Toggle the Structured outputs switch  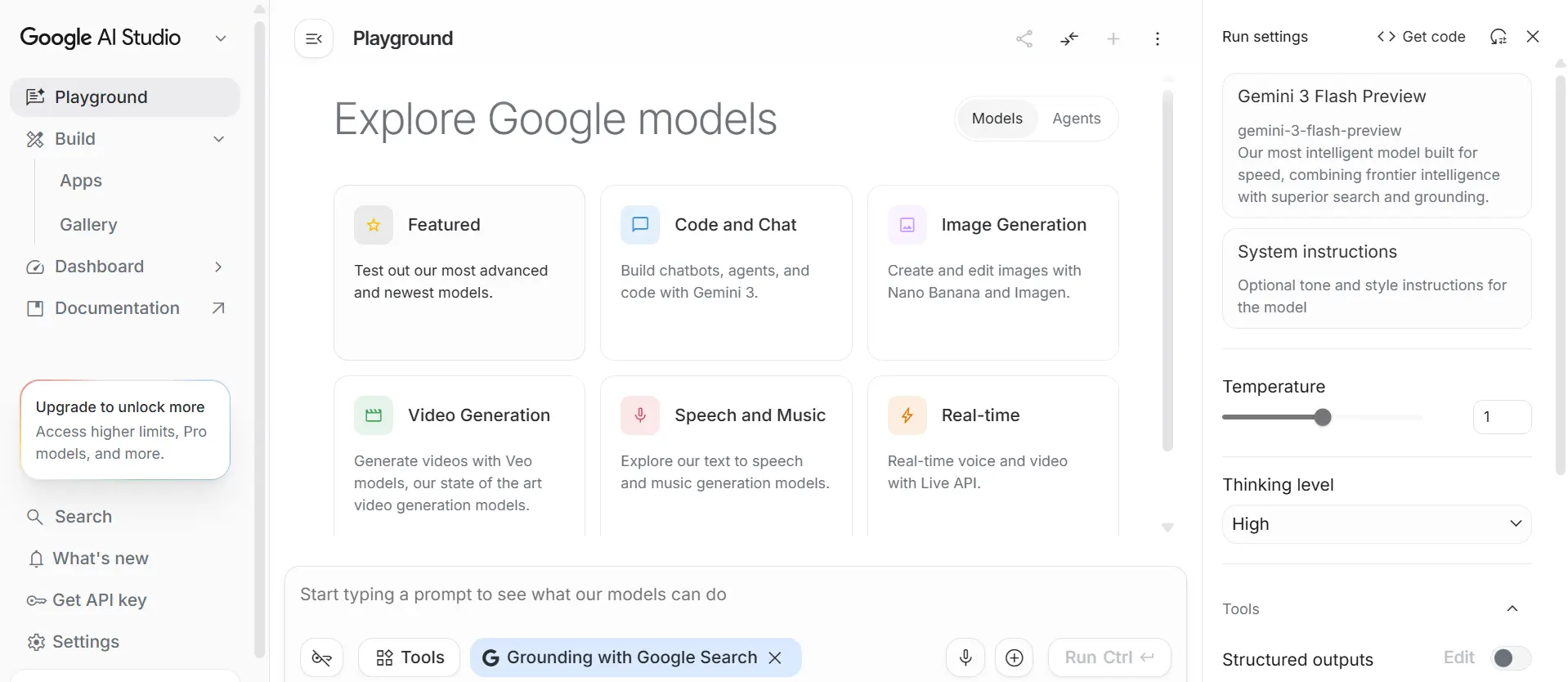[1511, 658]
